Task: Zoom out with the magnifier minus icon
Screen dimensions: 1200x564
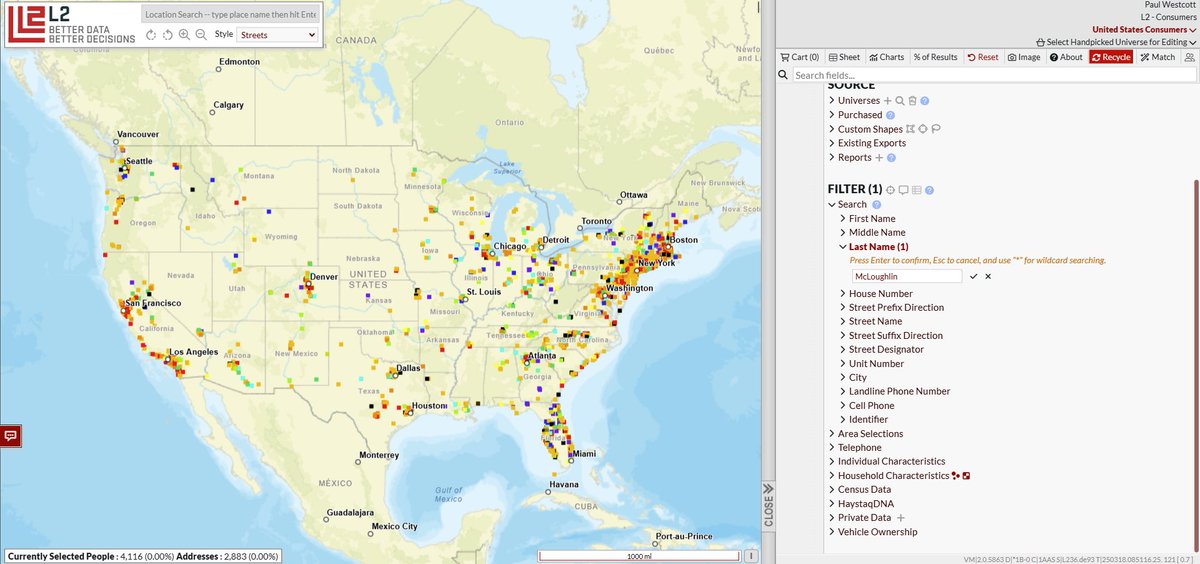Action: 201,35
